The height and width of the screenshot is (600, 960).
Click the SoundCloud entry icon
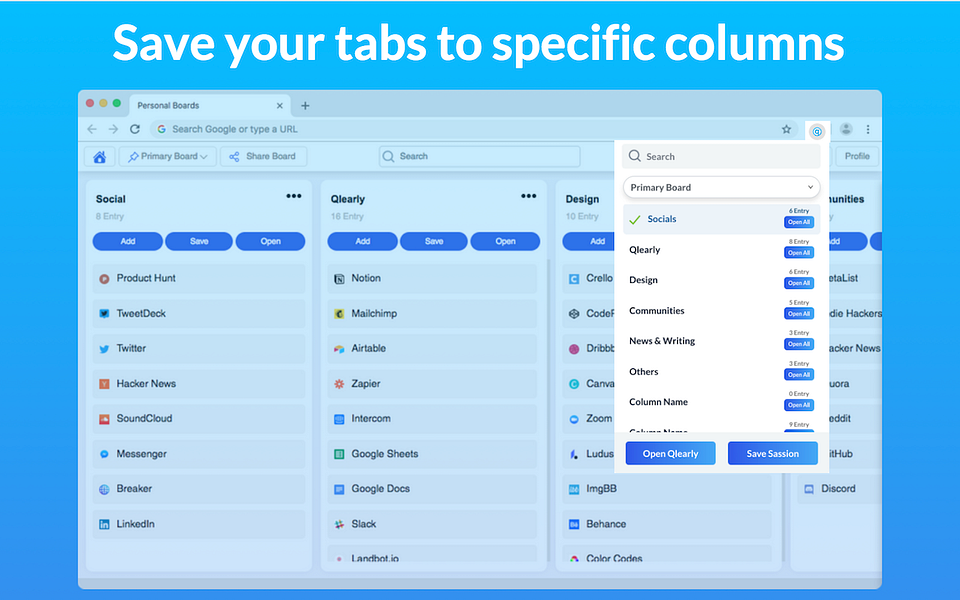[x=104, y=419]
